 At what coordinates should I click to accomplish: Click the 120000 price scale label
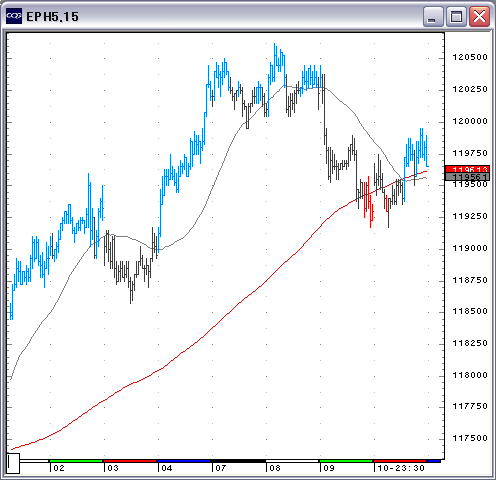(470, 121)
